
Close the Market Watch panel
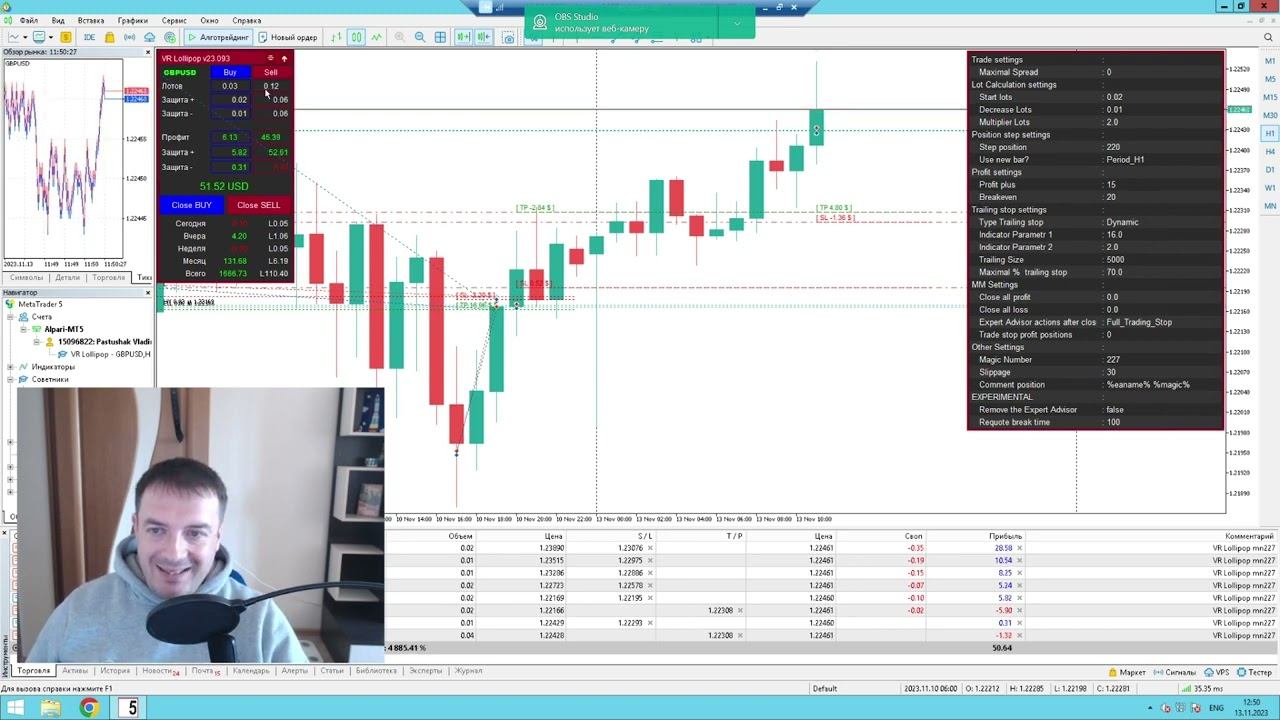coord(148,52)
